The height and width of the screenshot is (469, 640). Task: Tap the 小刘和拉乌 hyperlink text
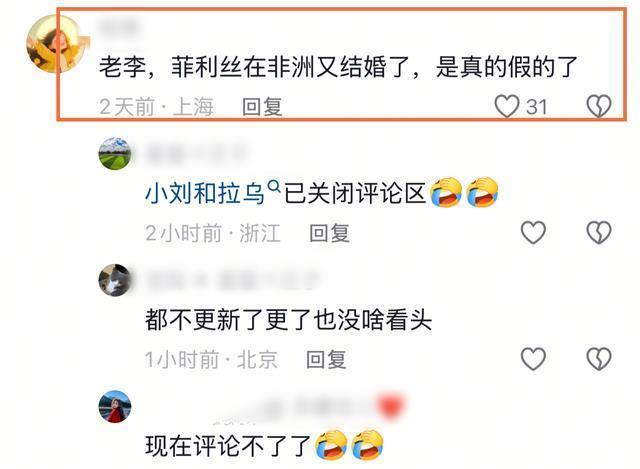tap(205, 193)
